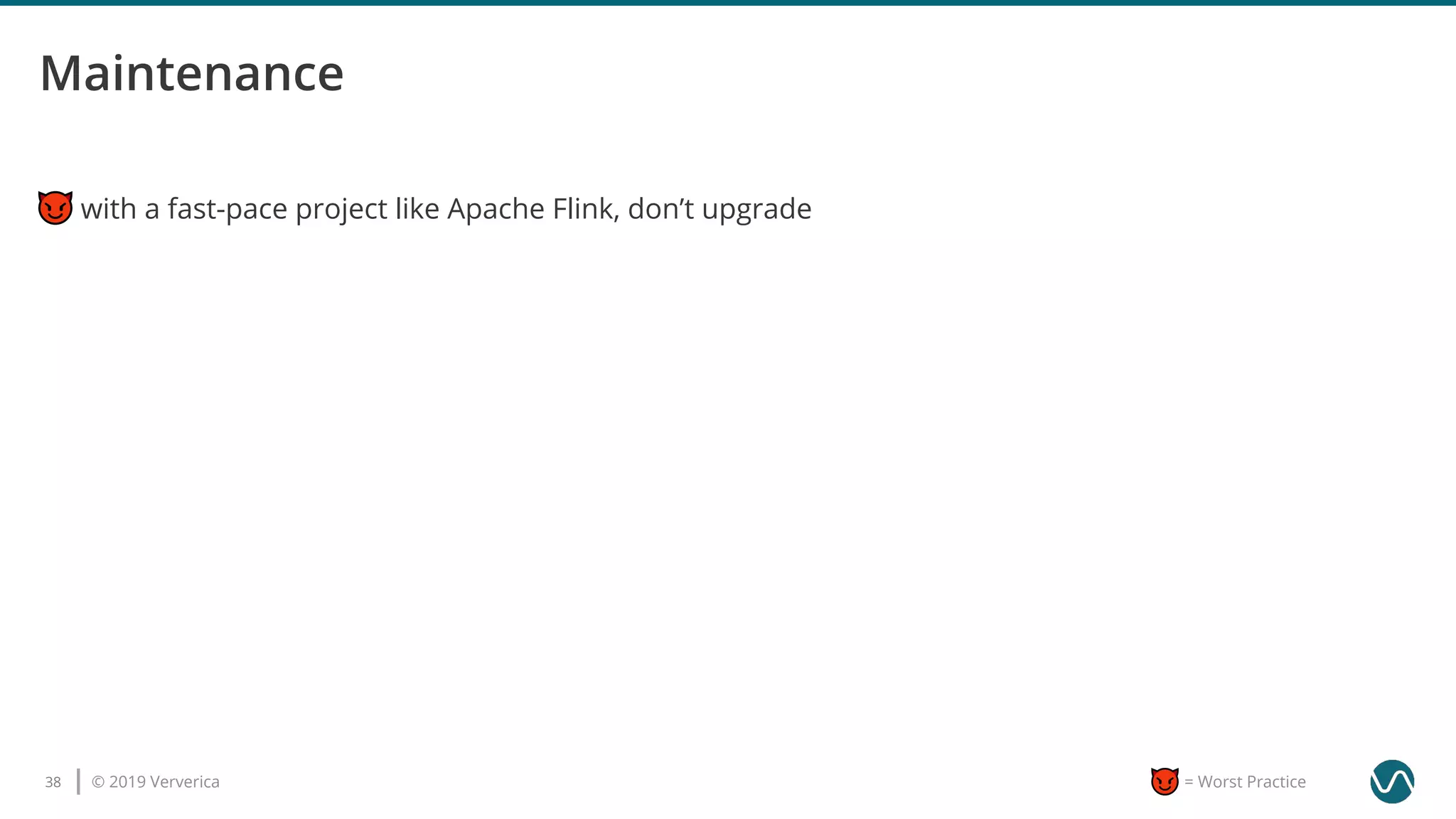Click the words Apache Flink in the bullet
Viewport: 1456px width, 819px height.
532,209
